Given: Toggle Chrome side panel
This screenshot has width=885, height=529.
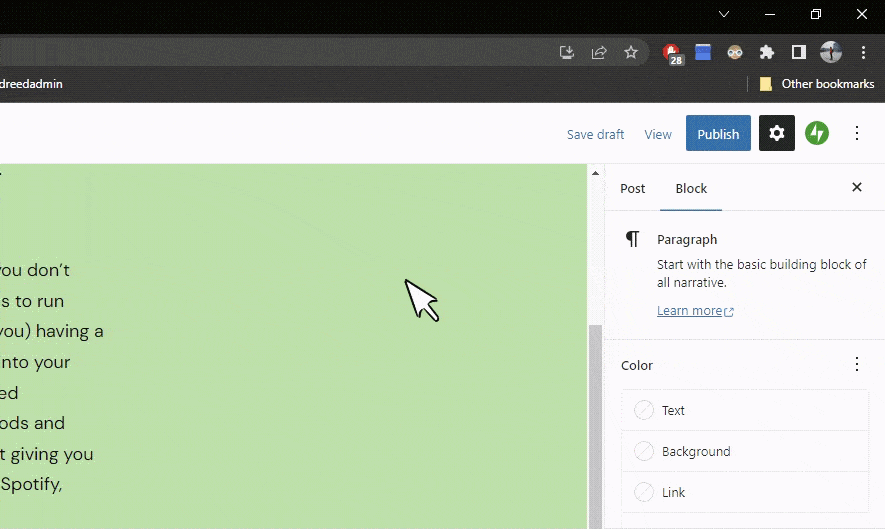Looking at the screenshot, I should (x=799, y=53).
